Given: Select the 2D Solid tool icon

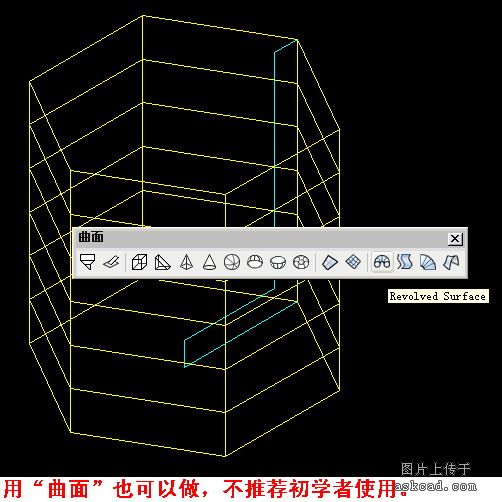Looking at the screenshot, I should pos(88,262).
